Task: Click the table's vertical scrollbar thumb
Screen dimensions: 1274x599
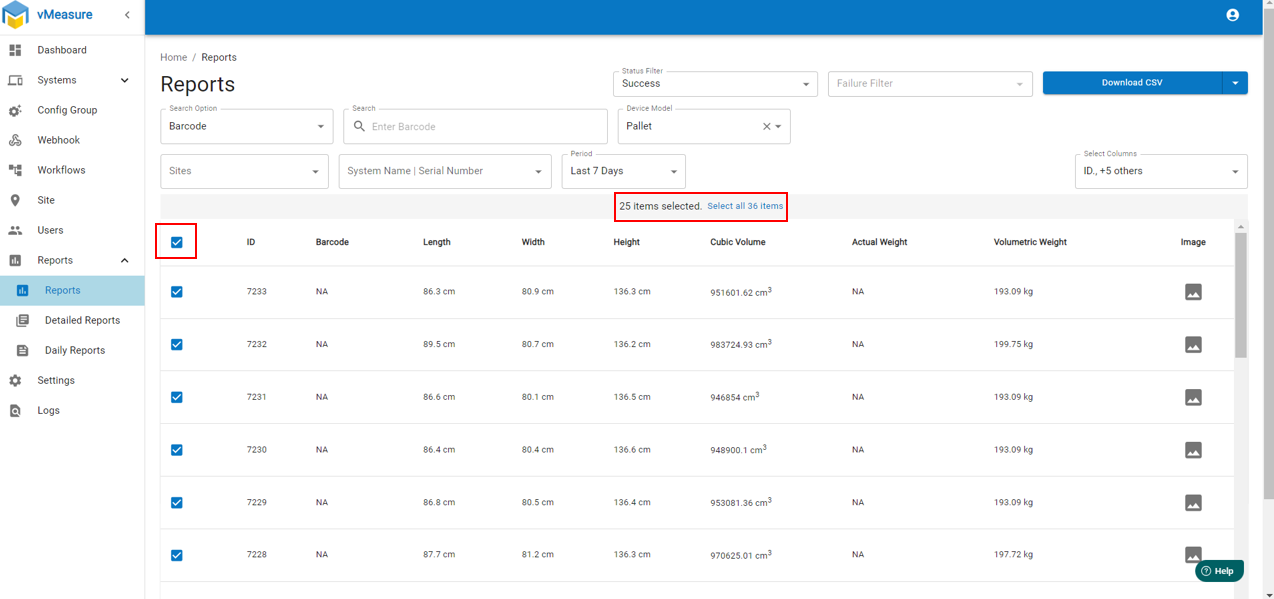Action: pos(1240,295)
